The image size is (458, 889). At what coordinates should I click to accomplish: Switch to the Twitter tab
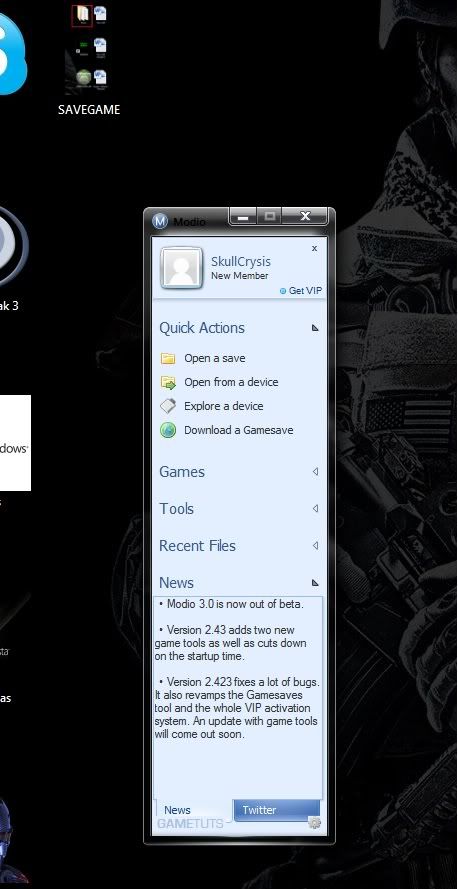277,810
